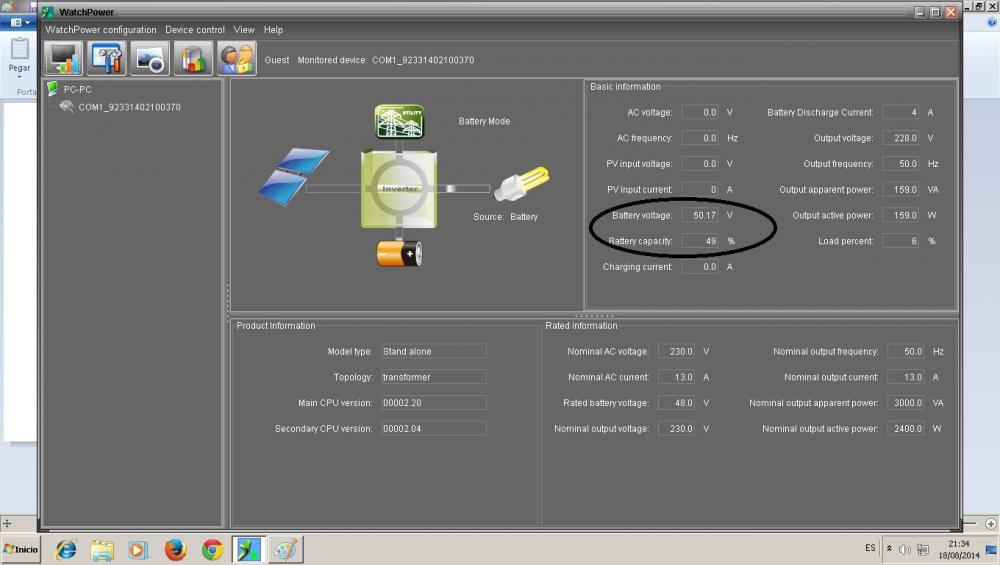Click the AC frequency value field

pos(700,138)
